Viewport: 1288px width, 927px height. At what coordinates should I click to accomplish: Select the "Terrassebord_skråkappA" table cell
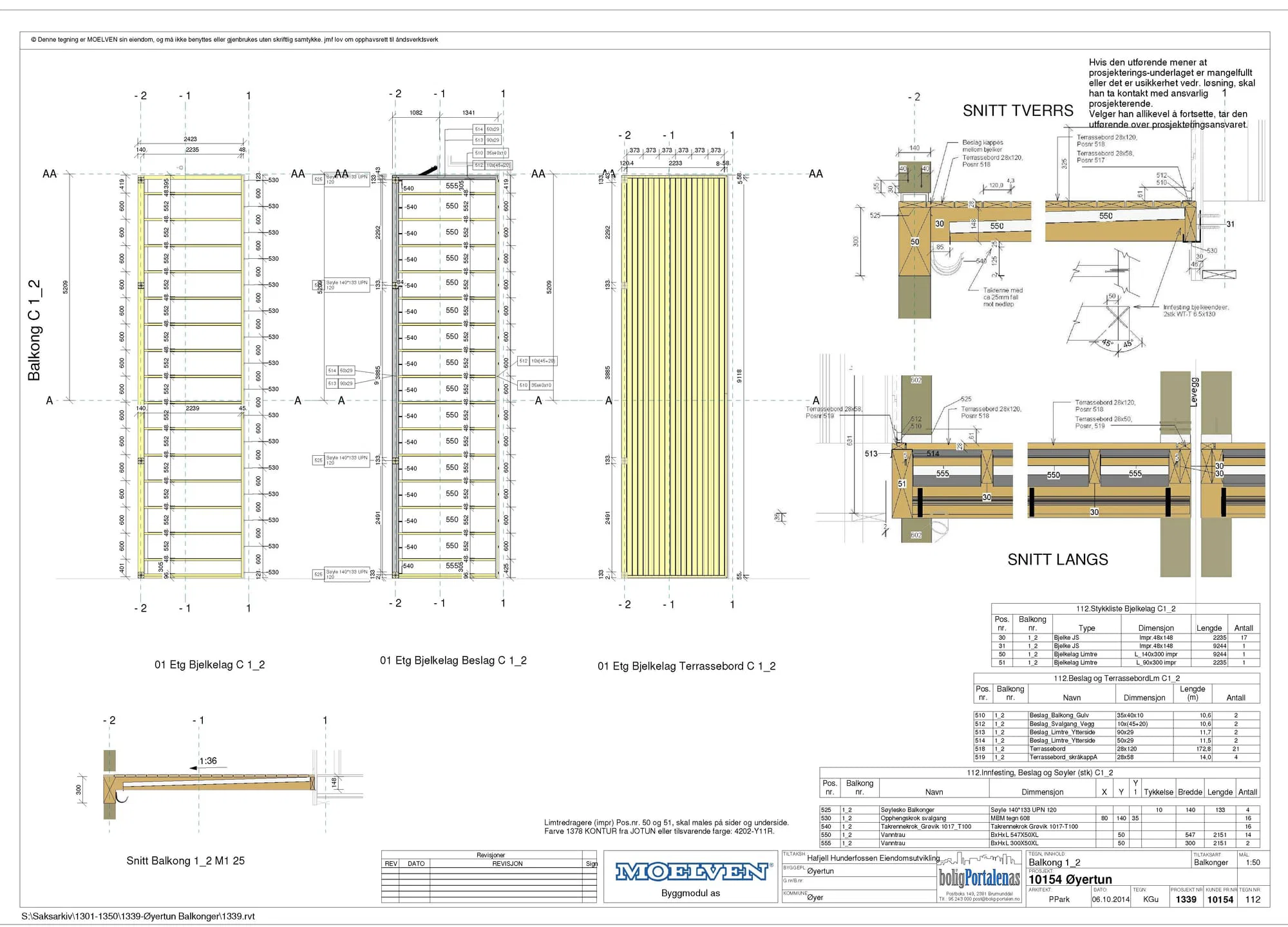(x=1063, y=757)
